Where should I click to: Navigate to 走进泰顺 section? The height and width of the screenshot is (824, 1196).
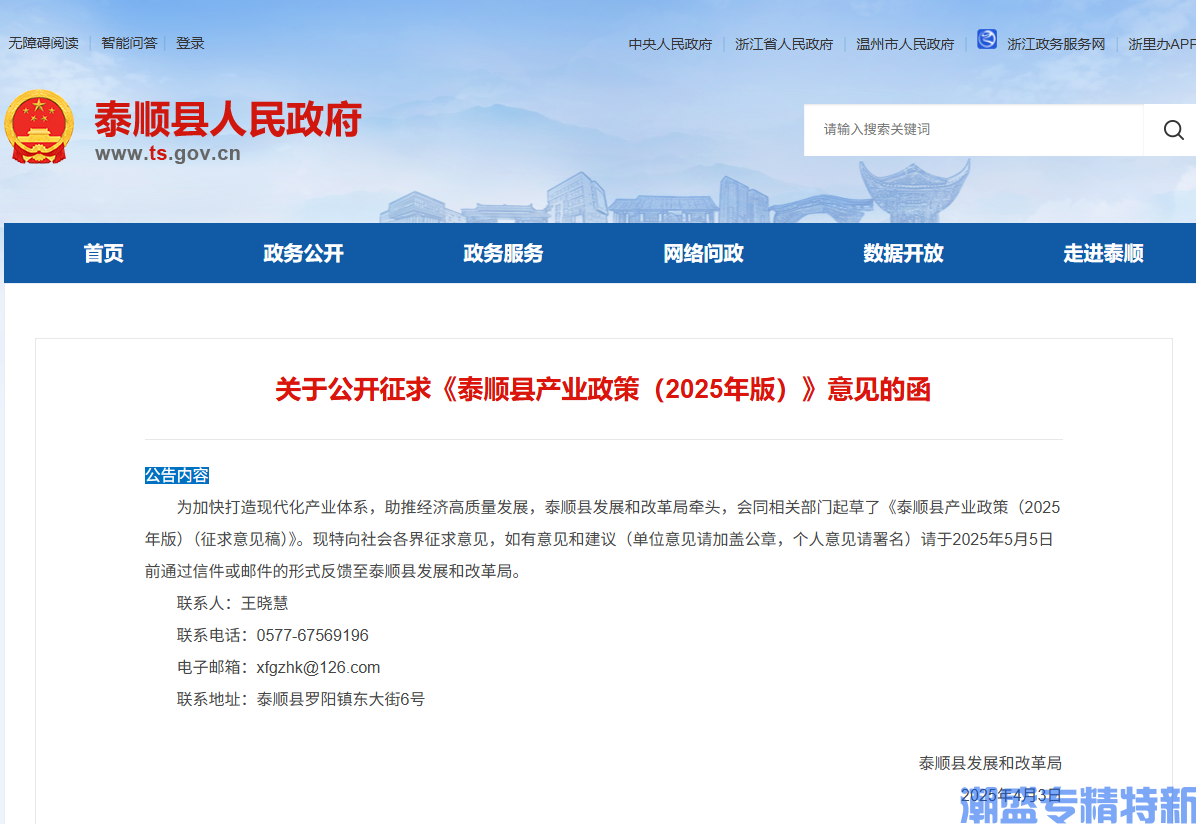1104,253
